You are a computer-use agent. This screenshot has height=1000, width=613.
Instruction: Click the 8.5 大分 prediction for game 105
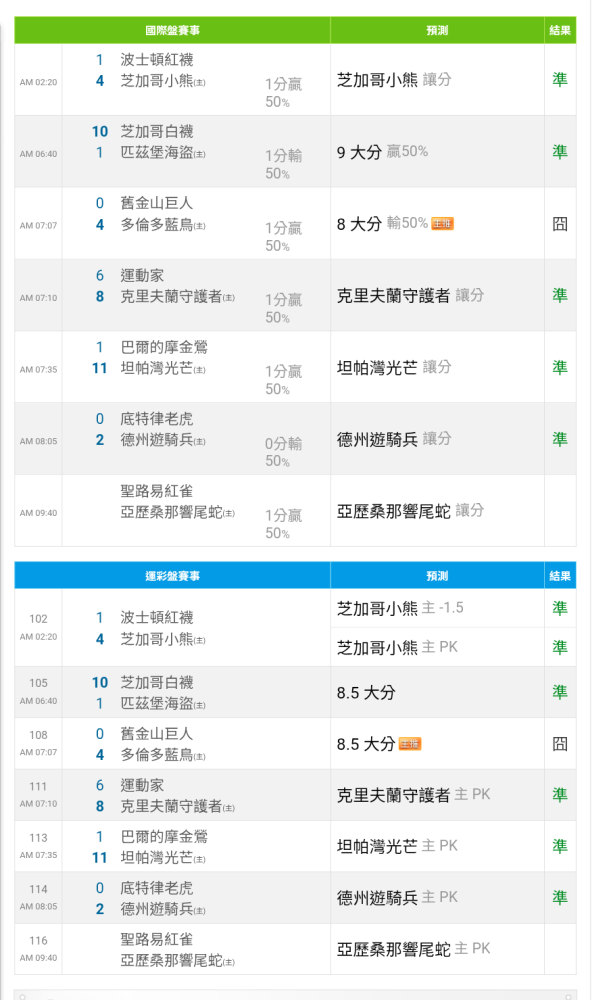[x=366, y=693]
